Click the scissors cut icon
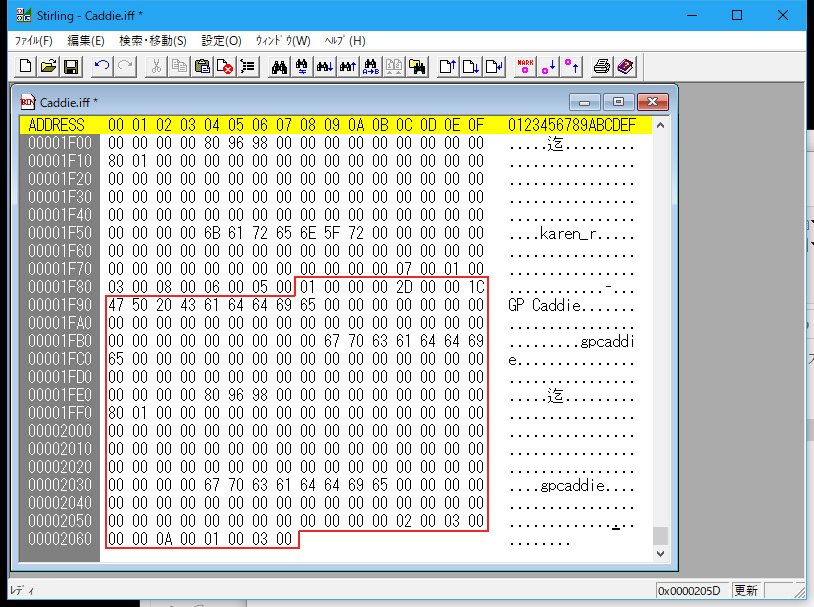Viewport: 814px width, 607px height. pos(156,66)
